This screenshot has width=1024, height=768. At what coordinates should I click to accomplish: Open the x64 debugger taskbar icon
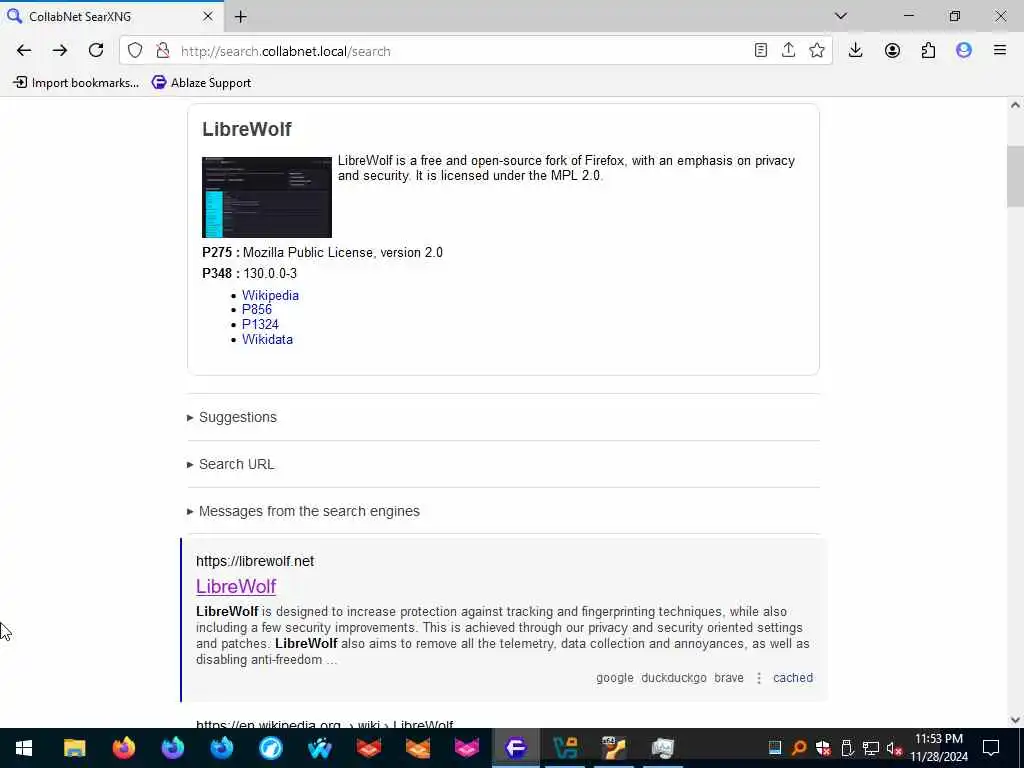click(614, 748)
